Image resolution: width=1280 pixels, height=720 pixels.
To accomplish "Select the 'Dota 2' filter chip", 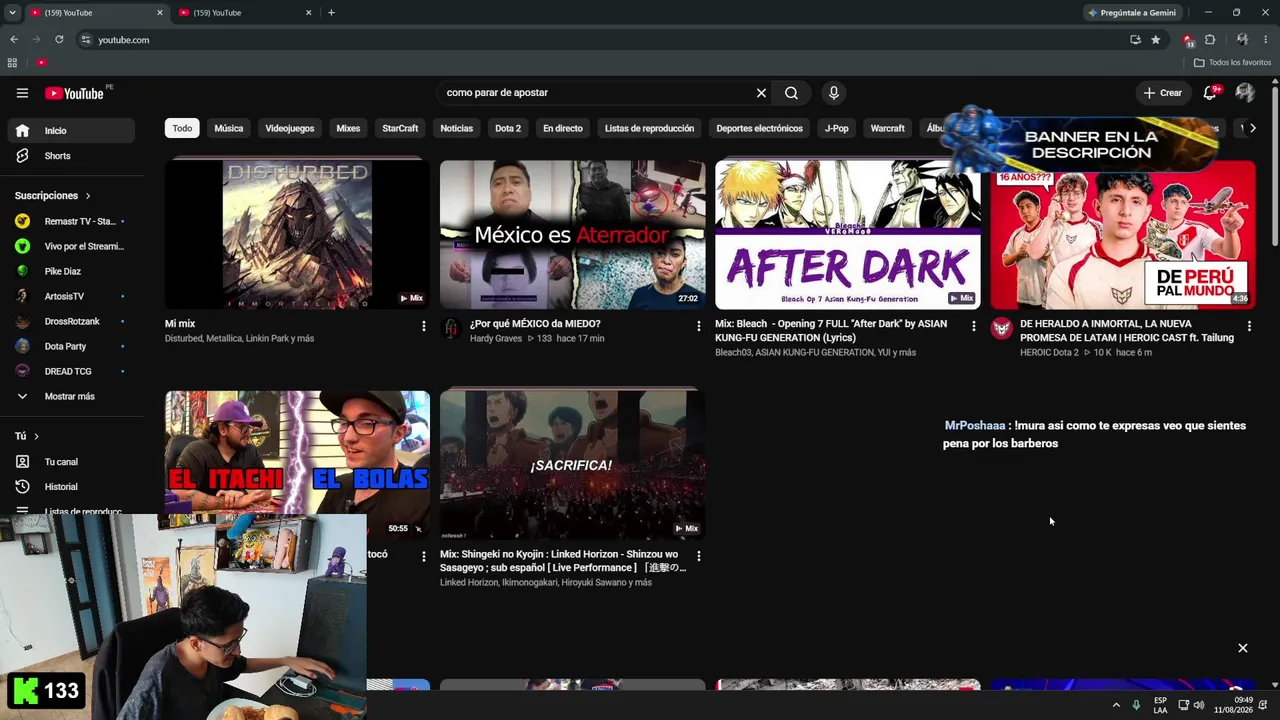I will coord(508,128).
